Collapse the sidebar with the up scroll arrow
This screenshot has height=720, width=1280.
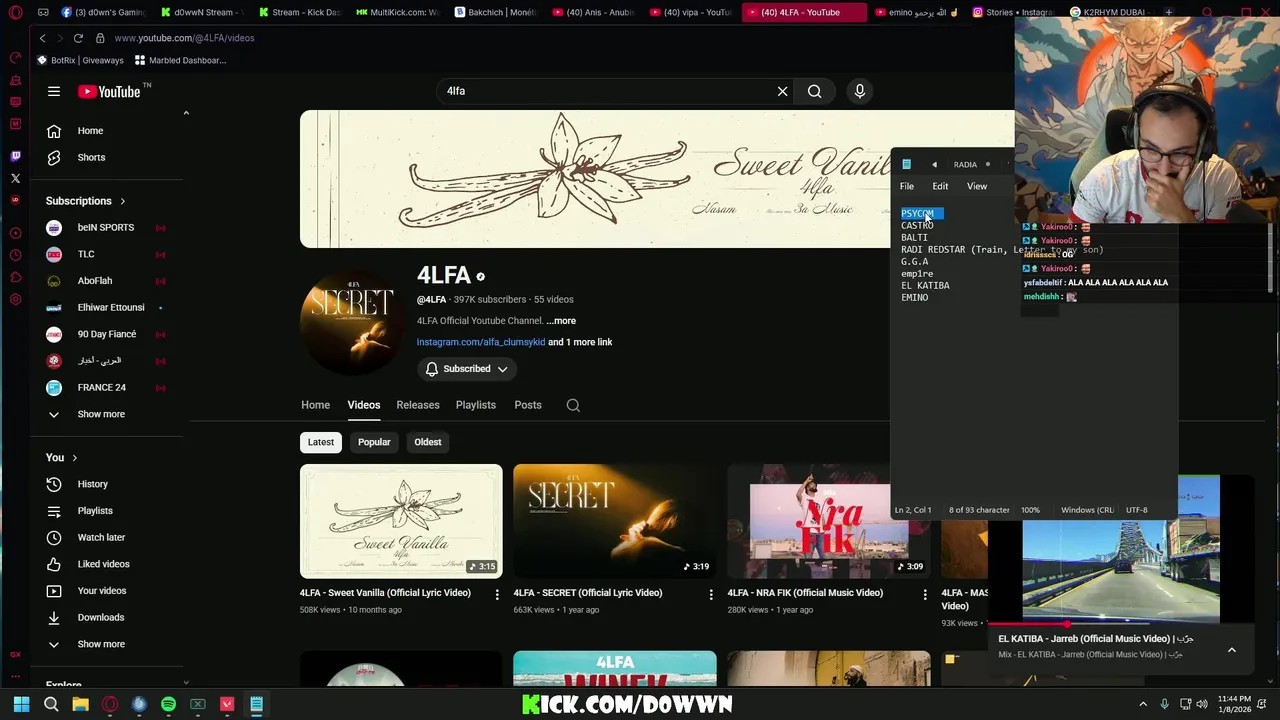[x=186, y=113]
